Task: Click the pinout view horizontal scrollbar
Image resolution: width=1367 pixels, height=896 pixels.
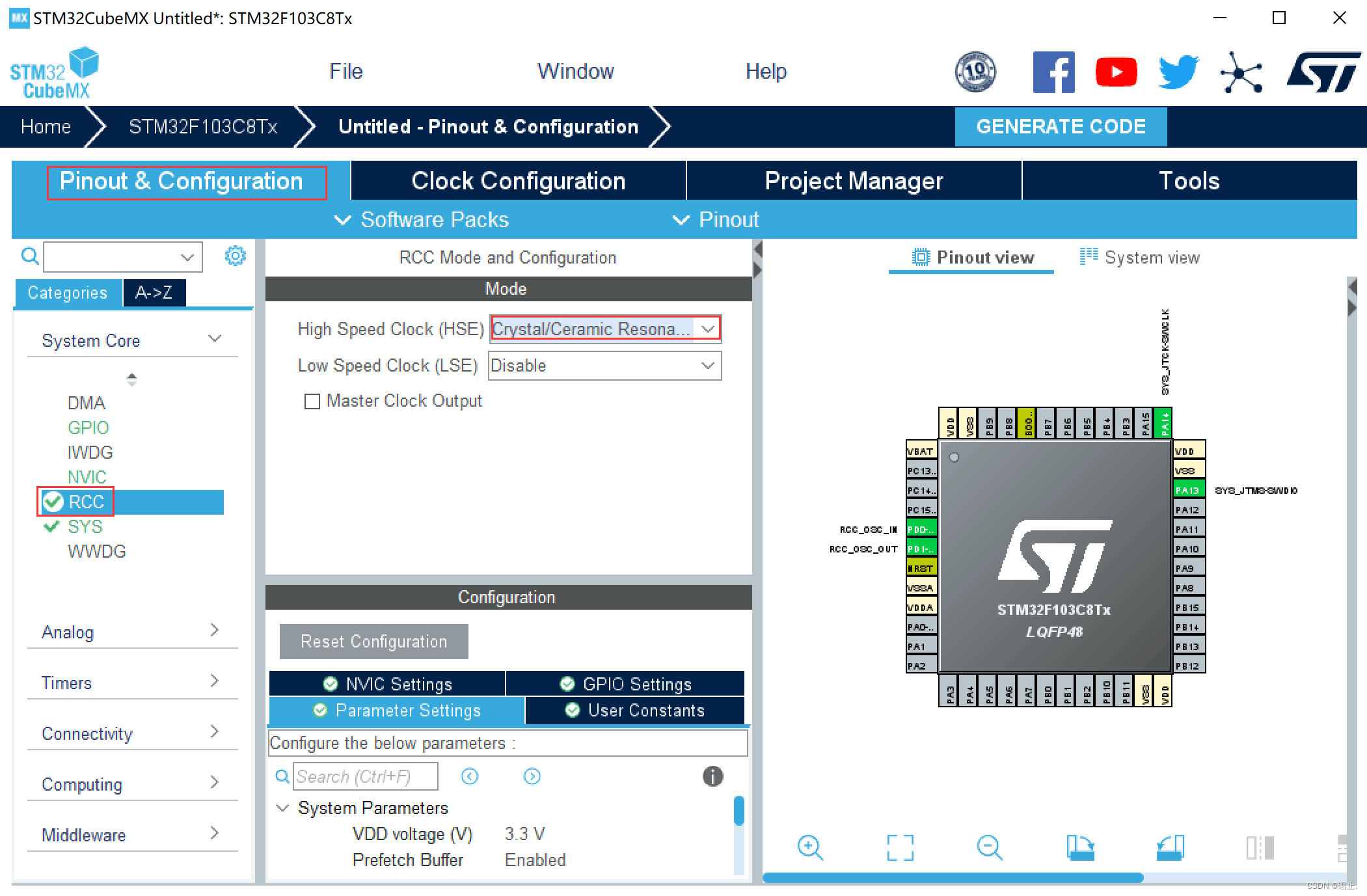Action: [x=953, y=878]
